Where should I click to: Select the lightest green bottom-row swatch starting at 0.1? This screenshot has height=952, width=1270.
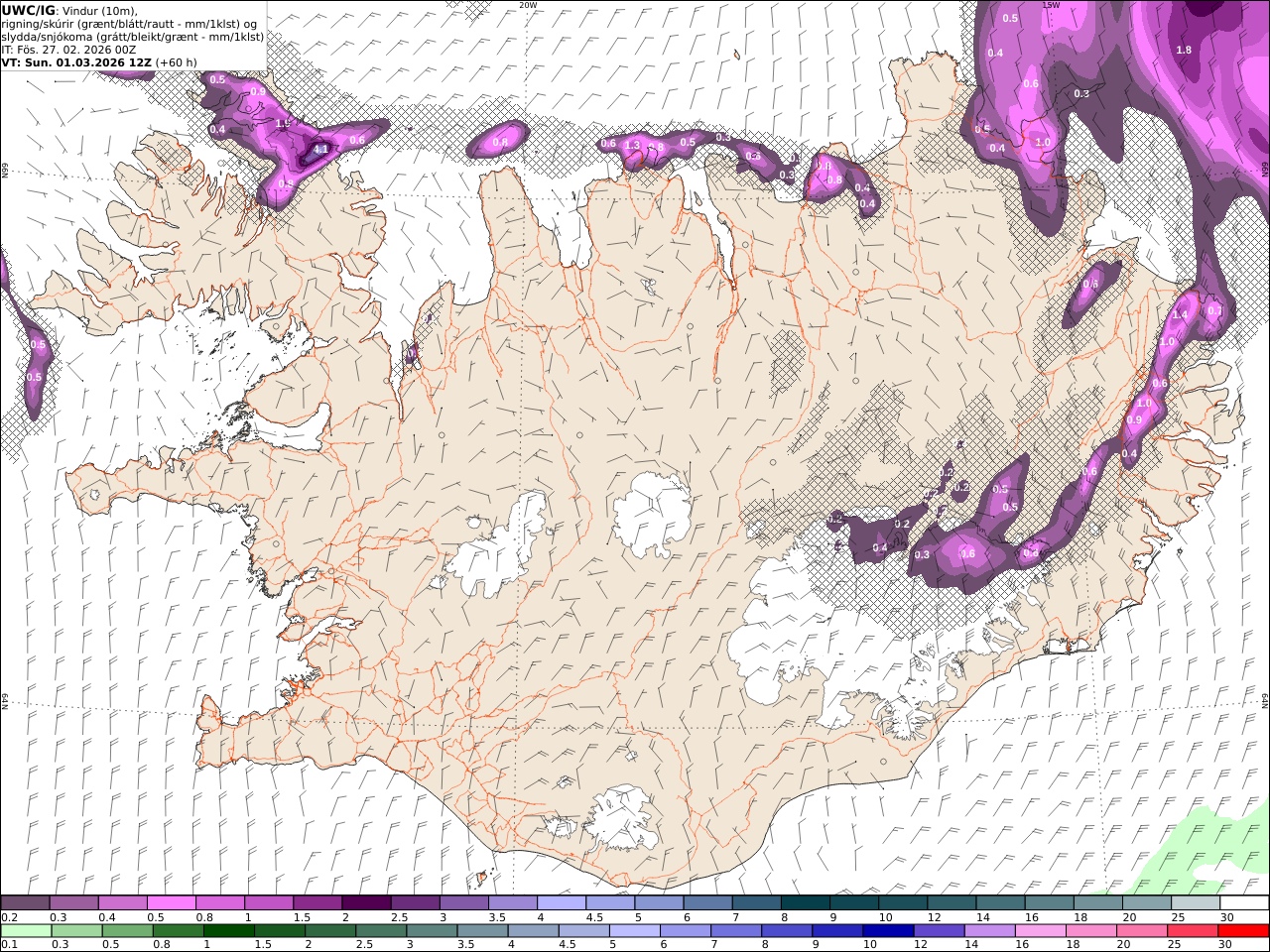pos(27,930)
